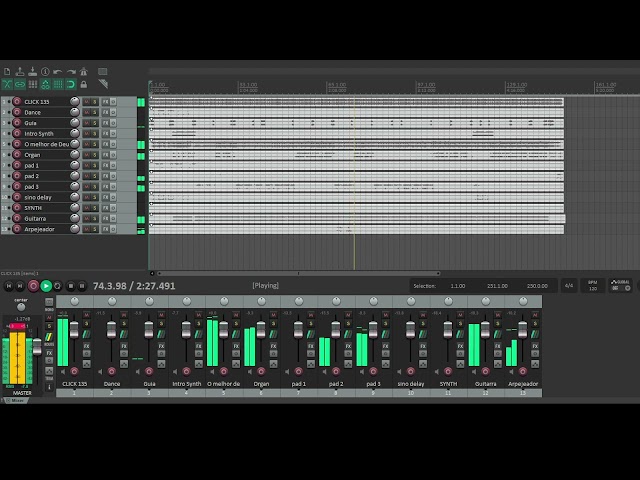
Task: Arm record on Organ mixer channel
Action: (261, 371)
